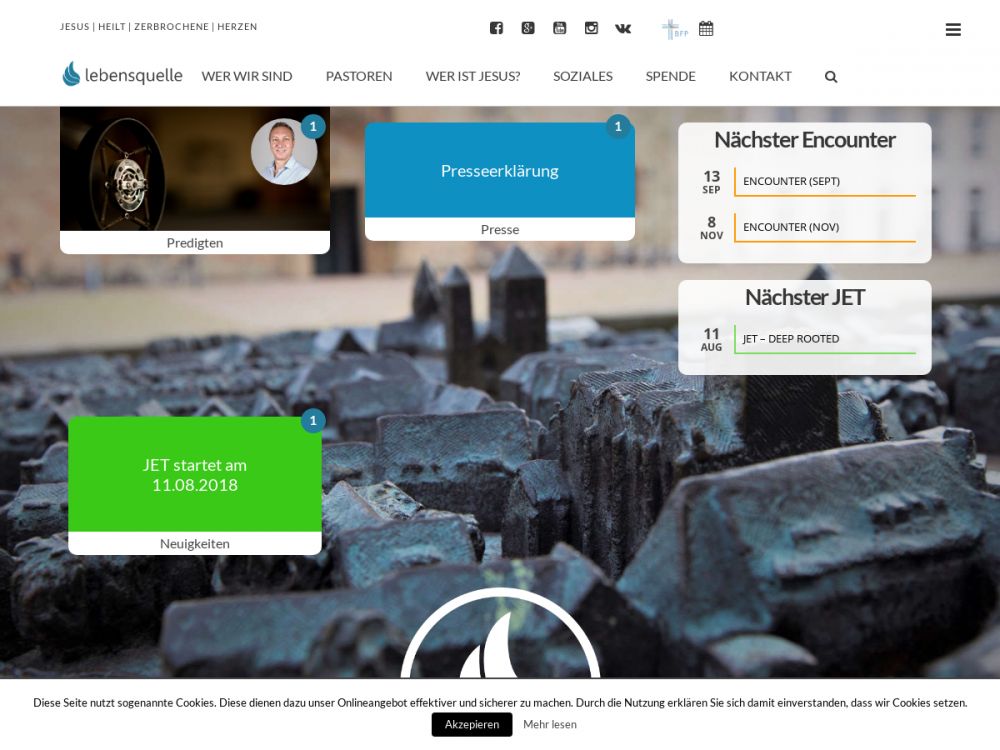This screenshot has height=750, width=1000.
Task: Click the lebensquelle logo
Action: 122,75
